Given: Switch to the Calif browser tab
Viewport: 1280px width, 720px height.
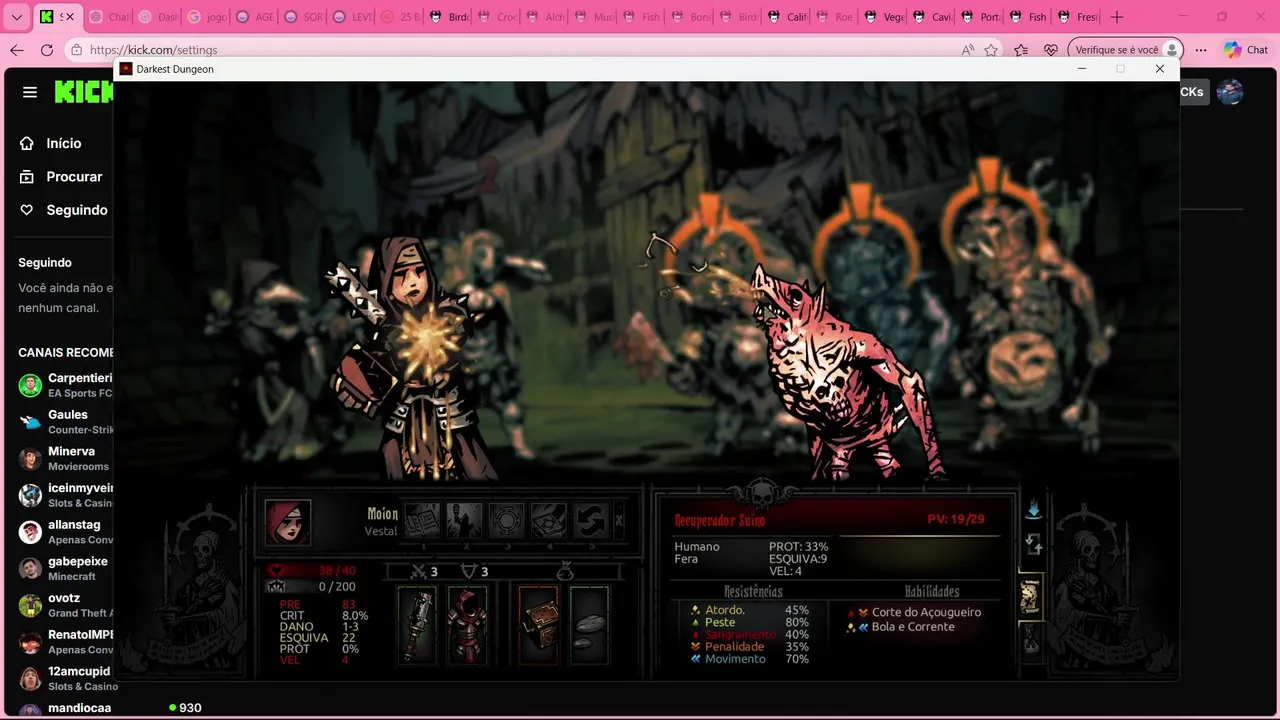Looking at the screenshot, I should (x=787, y=17).
